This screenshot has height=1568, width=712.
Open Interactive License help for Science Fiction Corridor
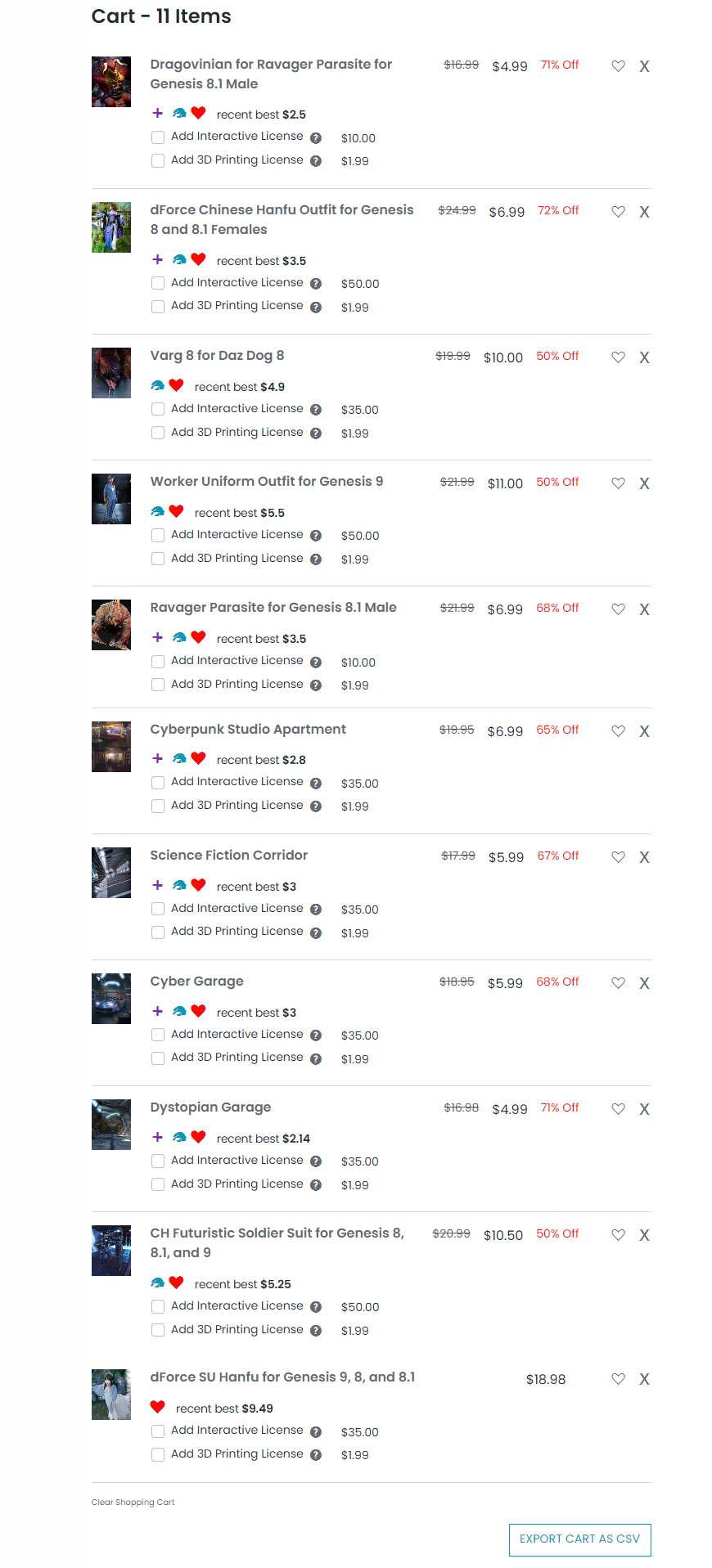click(x=316, y=910)
